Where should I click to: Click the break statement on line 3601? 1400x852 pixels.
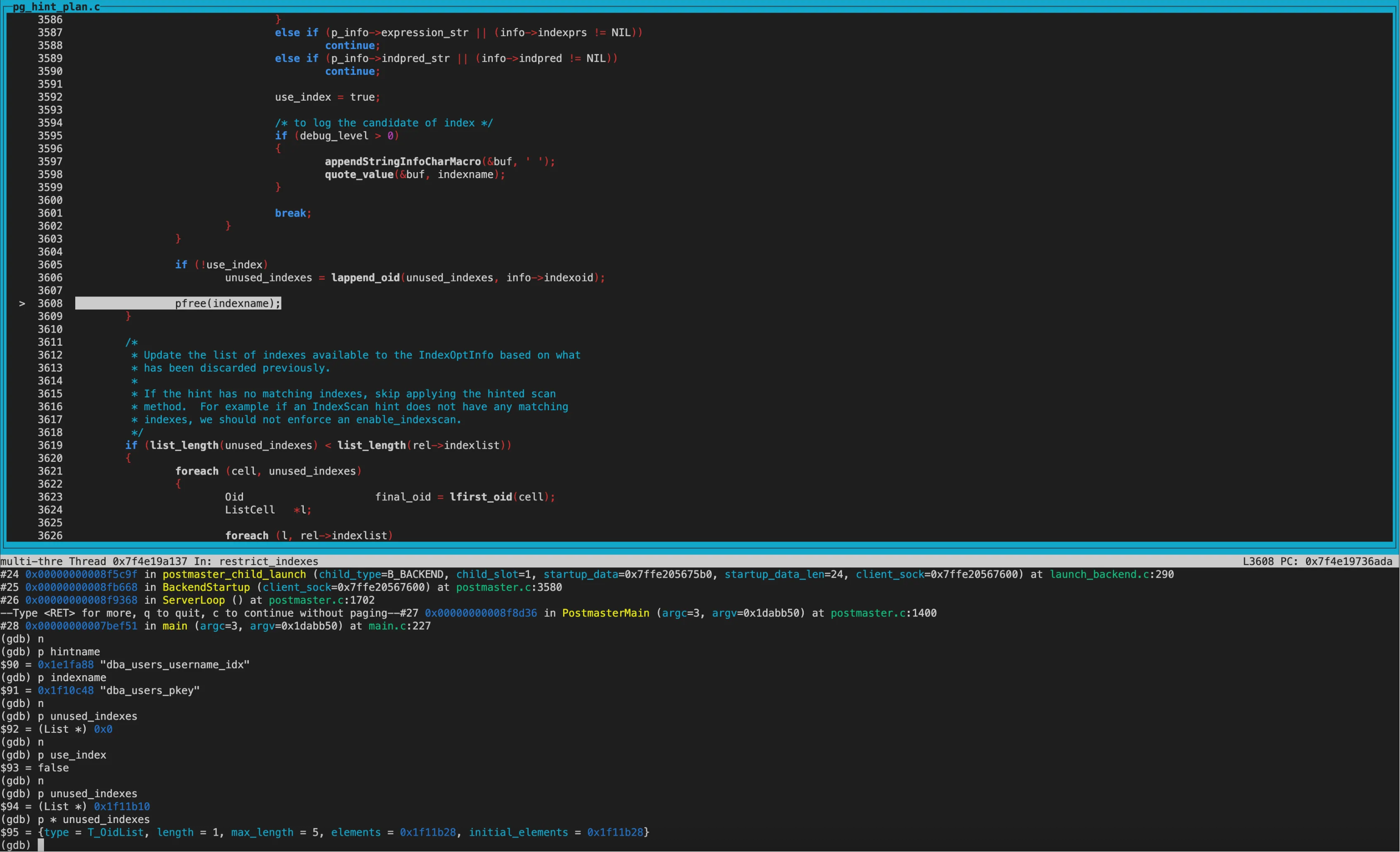coord(290,213)
